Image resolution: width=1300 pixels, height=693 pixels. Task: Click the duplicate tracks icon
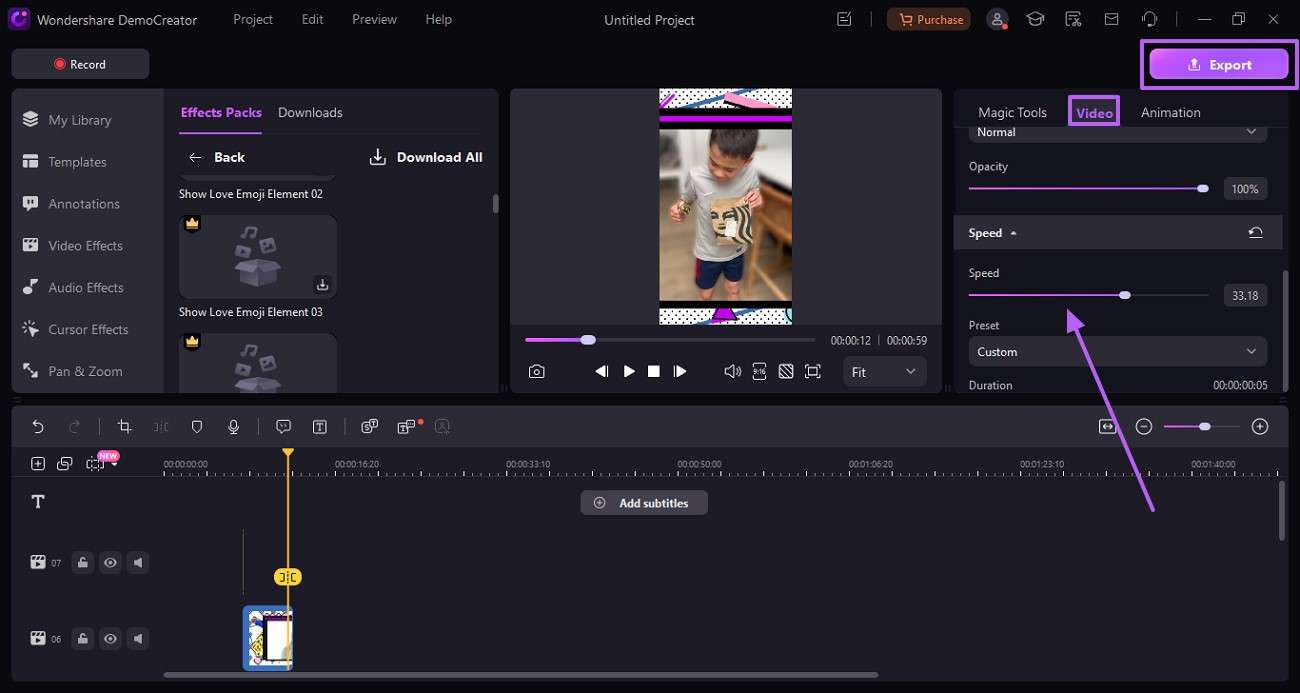click(x=64, y=463)
